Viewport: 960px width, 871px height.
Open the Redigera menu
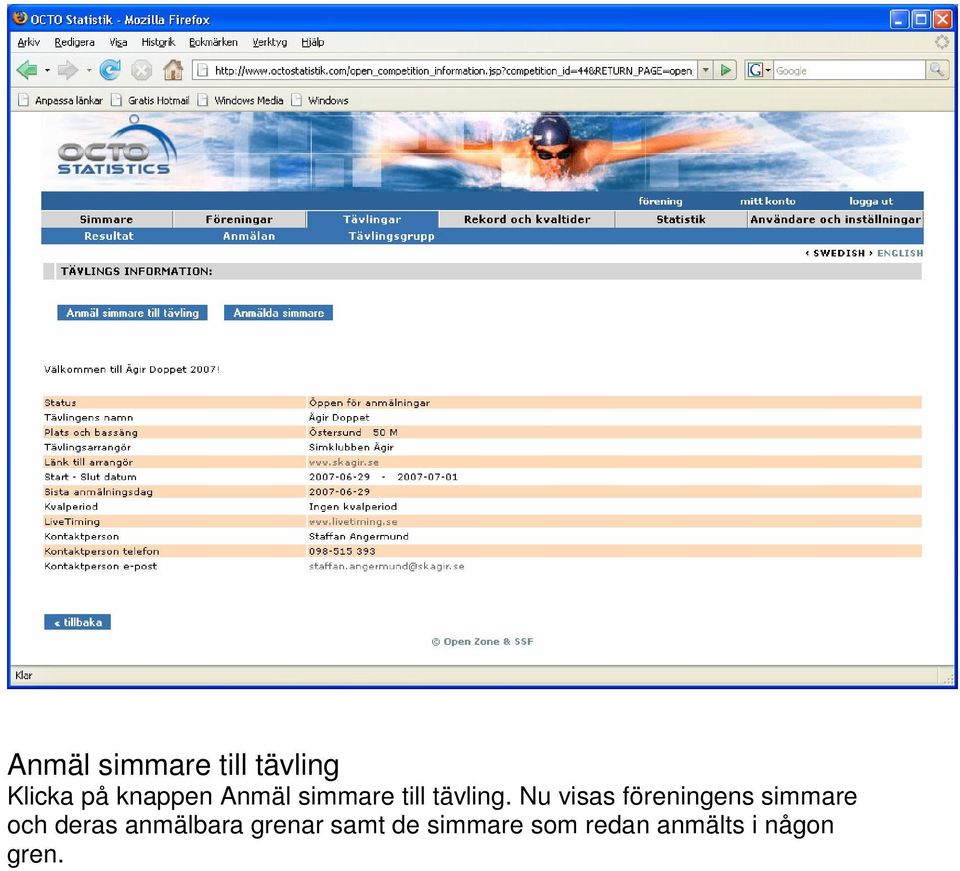(x=74, y=42)
